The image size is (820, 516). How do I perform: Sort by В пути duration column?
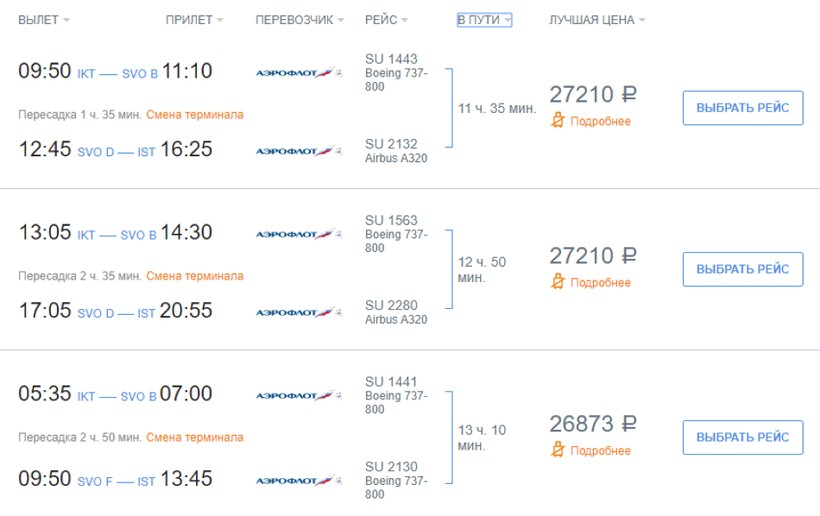pyautogui.click(x=484, y=20)
